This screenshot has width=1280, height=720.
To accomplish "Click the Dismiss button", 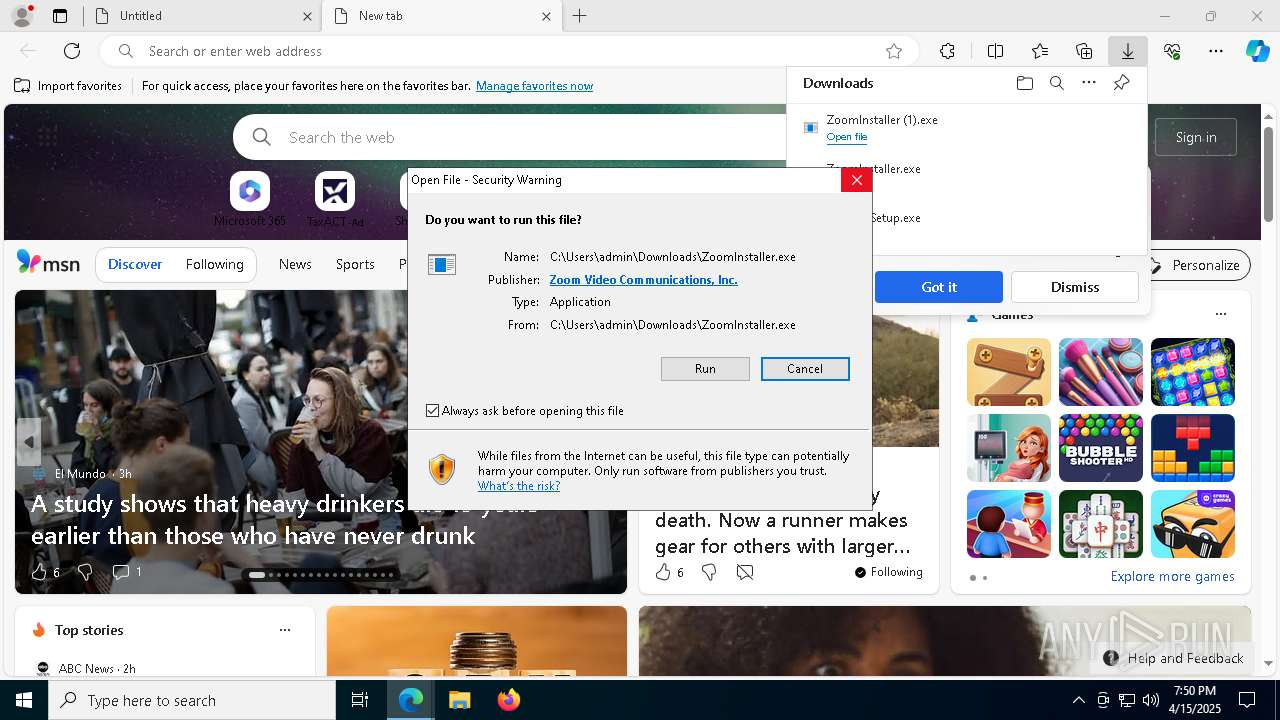I will point(1075,287).
